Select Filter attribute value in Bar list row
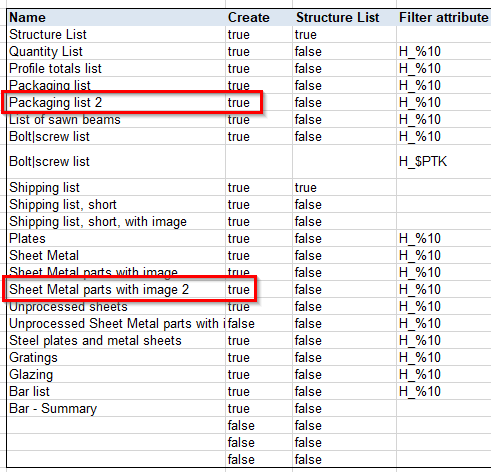The width and height of the screenshot is (491, 472). tap(444, 391)
